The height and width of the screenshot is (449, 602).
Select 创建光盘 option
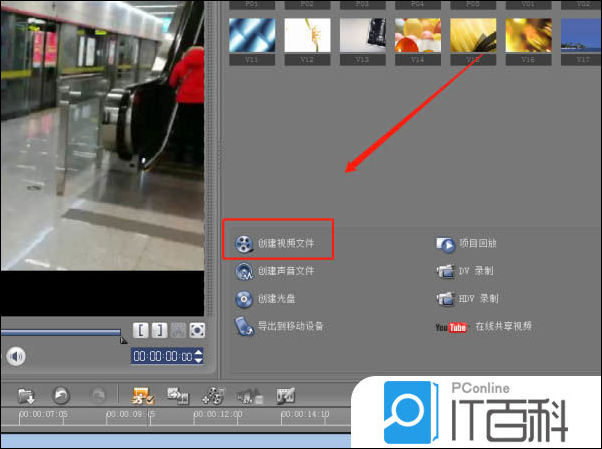coord(276,299)
